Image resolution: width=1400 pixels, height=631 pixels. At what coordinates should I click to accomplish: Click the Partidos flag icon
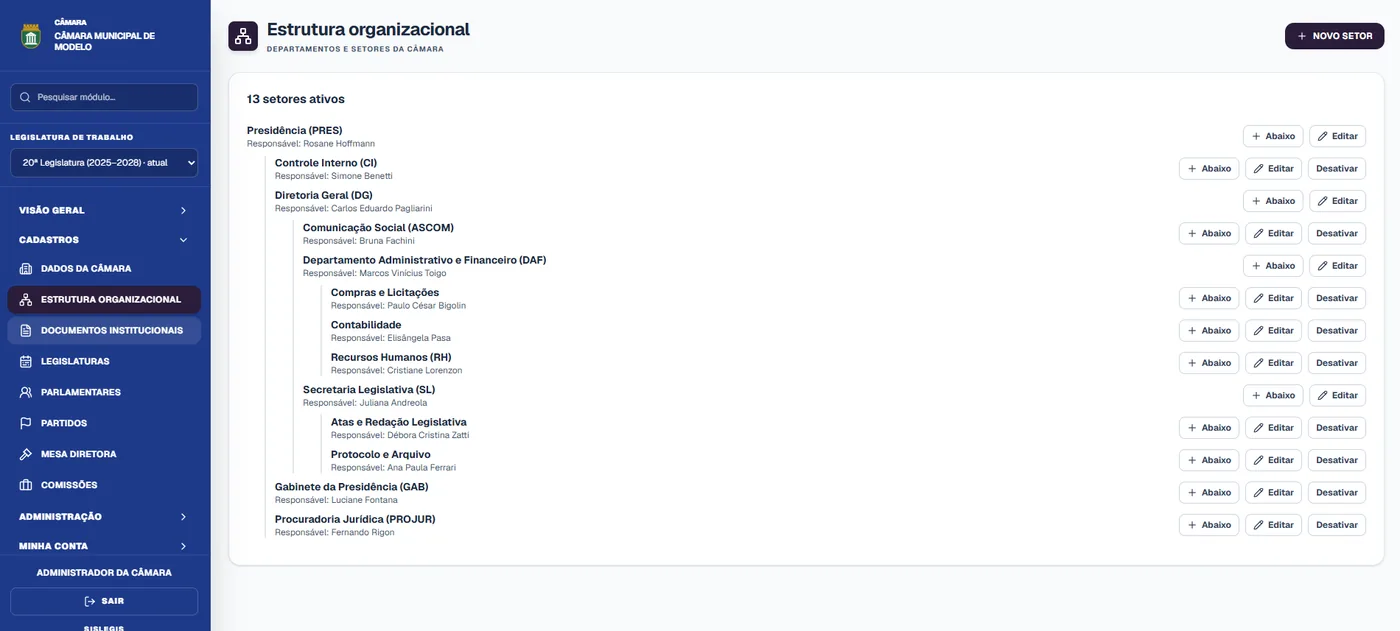tap(26, 424)
